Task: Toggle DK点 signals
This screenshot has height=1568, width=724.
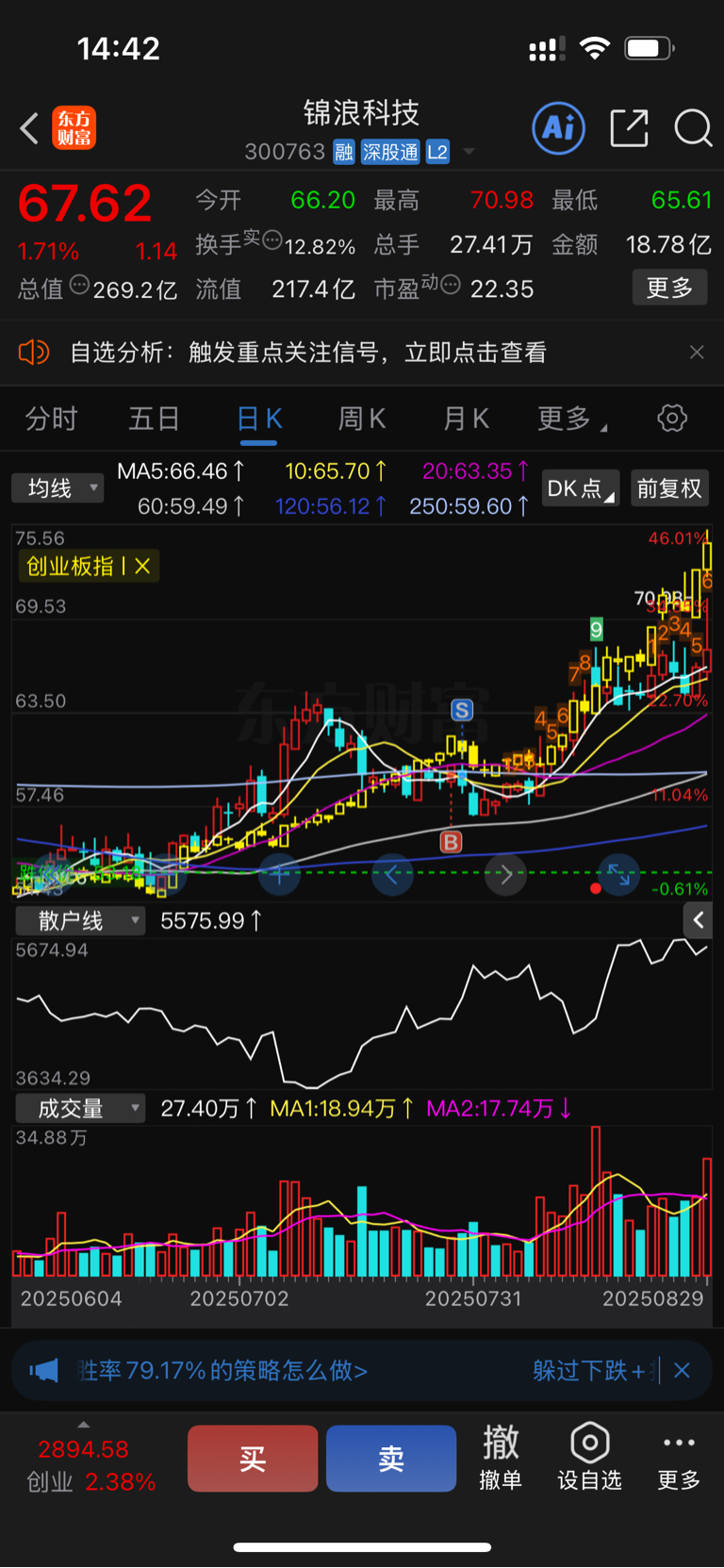Action: [580, 488]
